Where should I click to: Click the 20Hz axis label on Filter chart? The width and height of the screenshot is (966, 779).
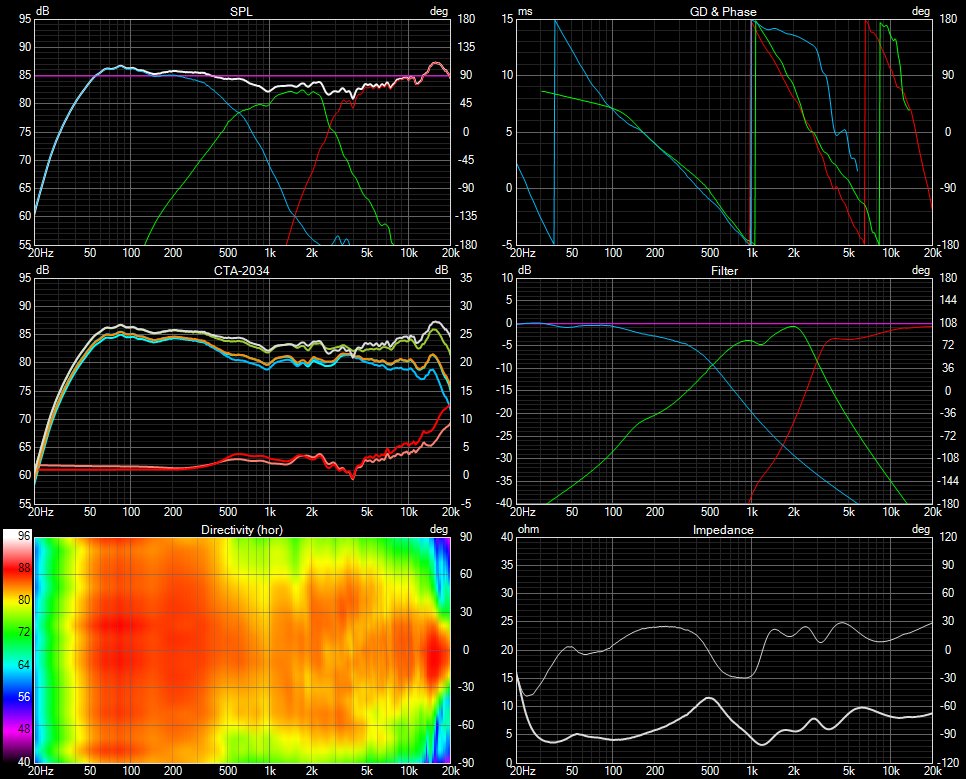[522, 512]
